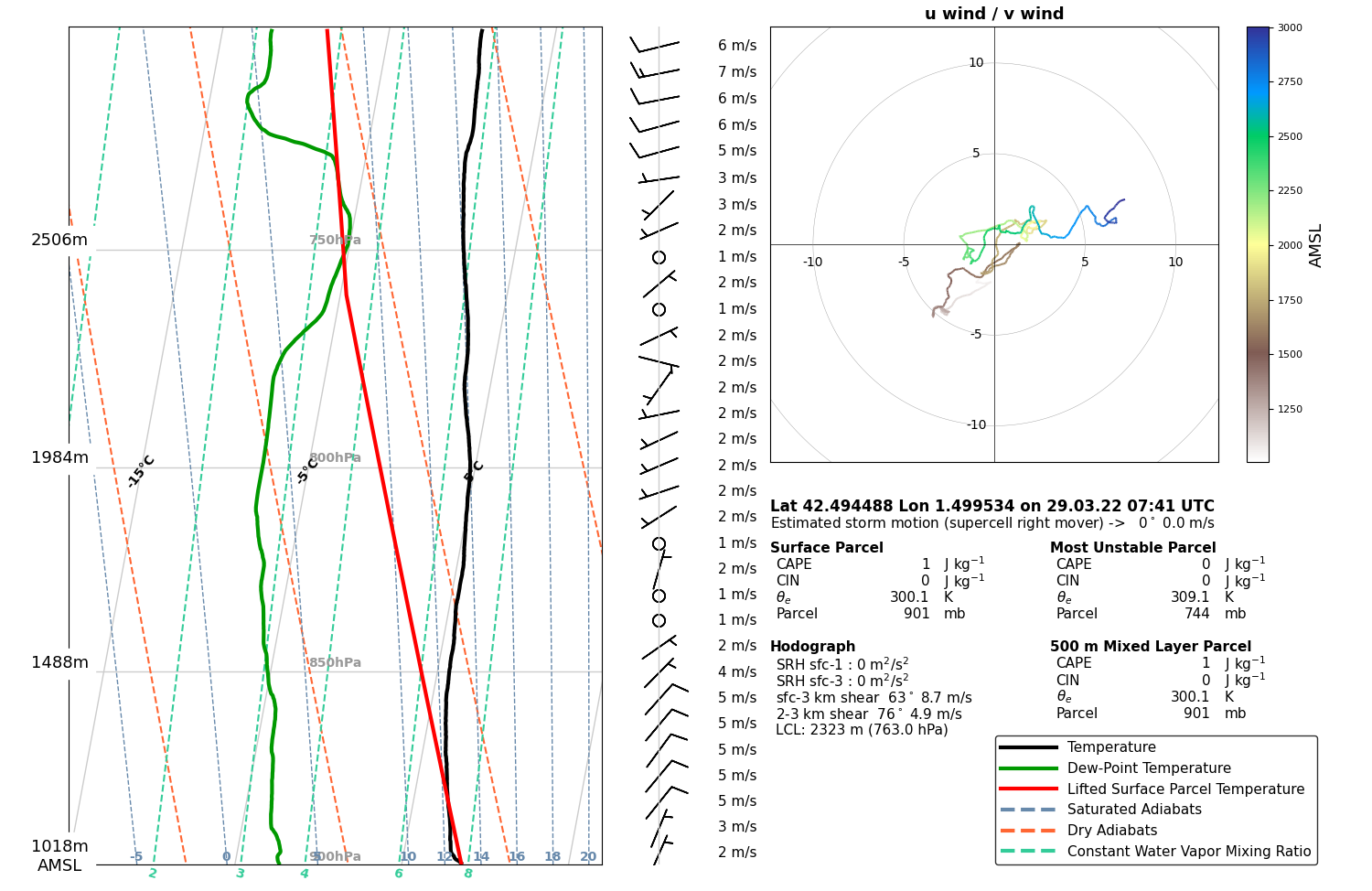Click the wind barb beside 4 m/s

pos(659,673)
